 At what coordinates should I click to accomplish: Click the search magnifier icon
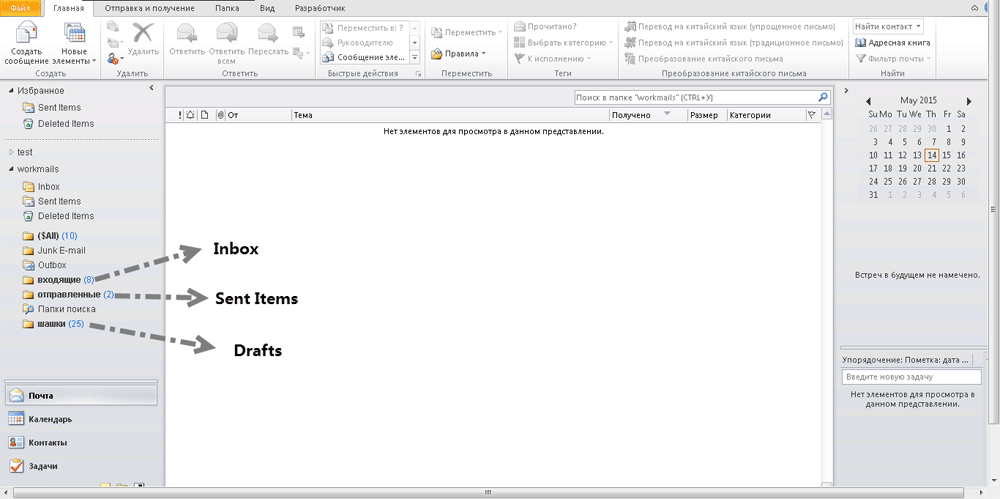[x=823, y=98]
